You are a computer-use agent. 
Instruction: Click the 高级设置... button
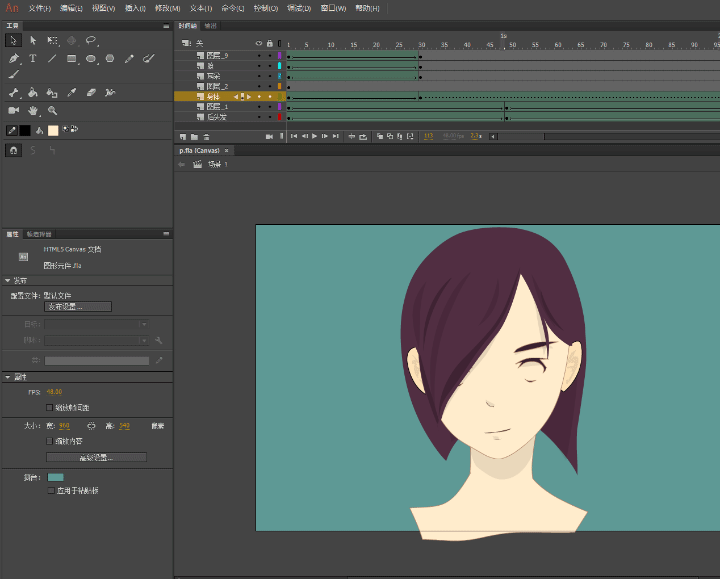point(96,457)
